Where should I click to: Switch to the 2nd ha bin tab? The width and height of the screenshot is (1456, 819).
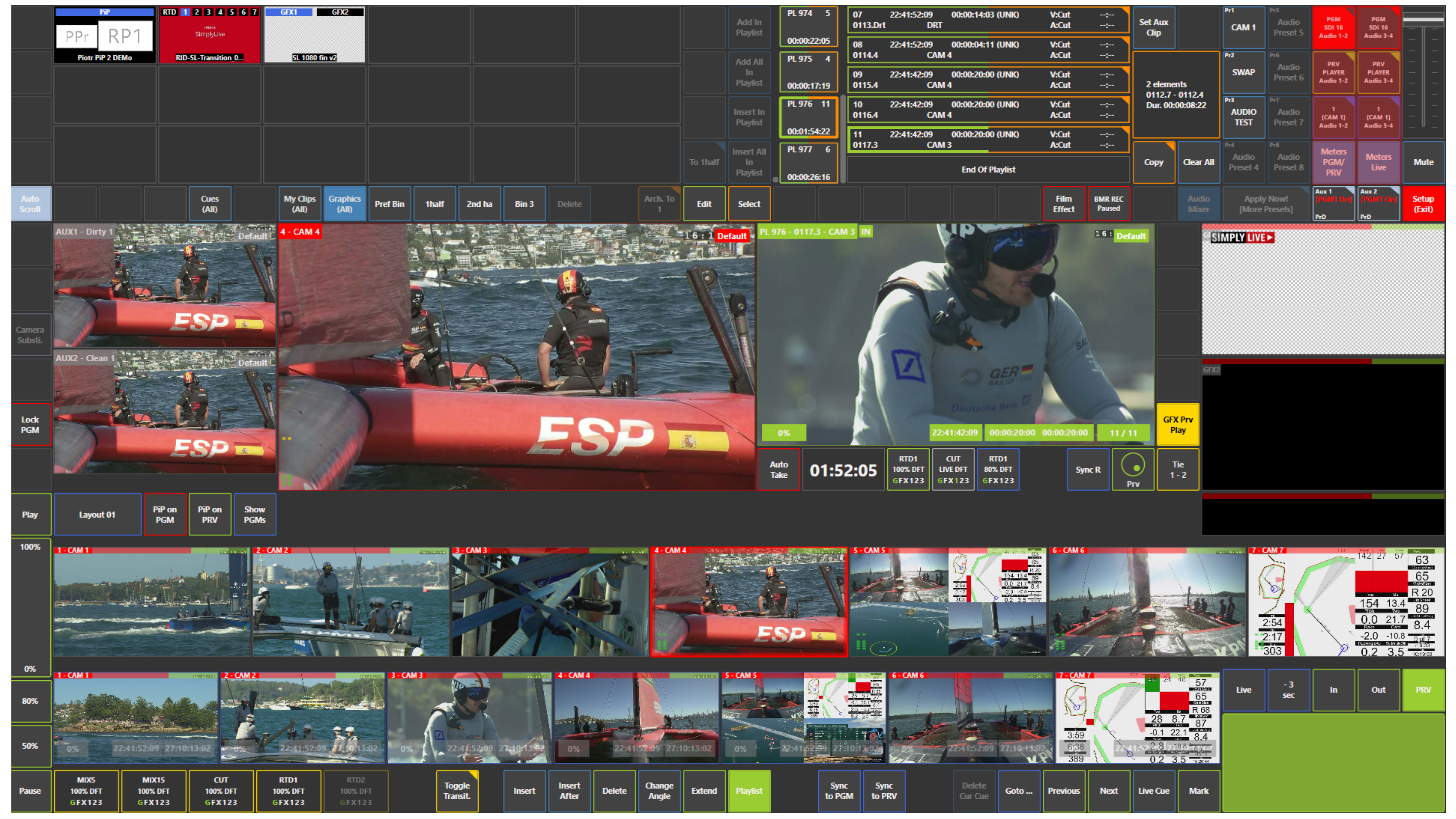479,204
